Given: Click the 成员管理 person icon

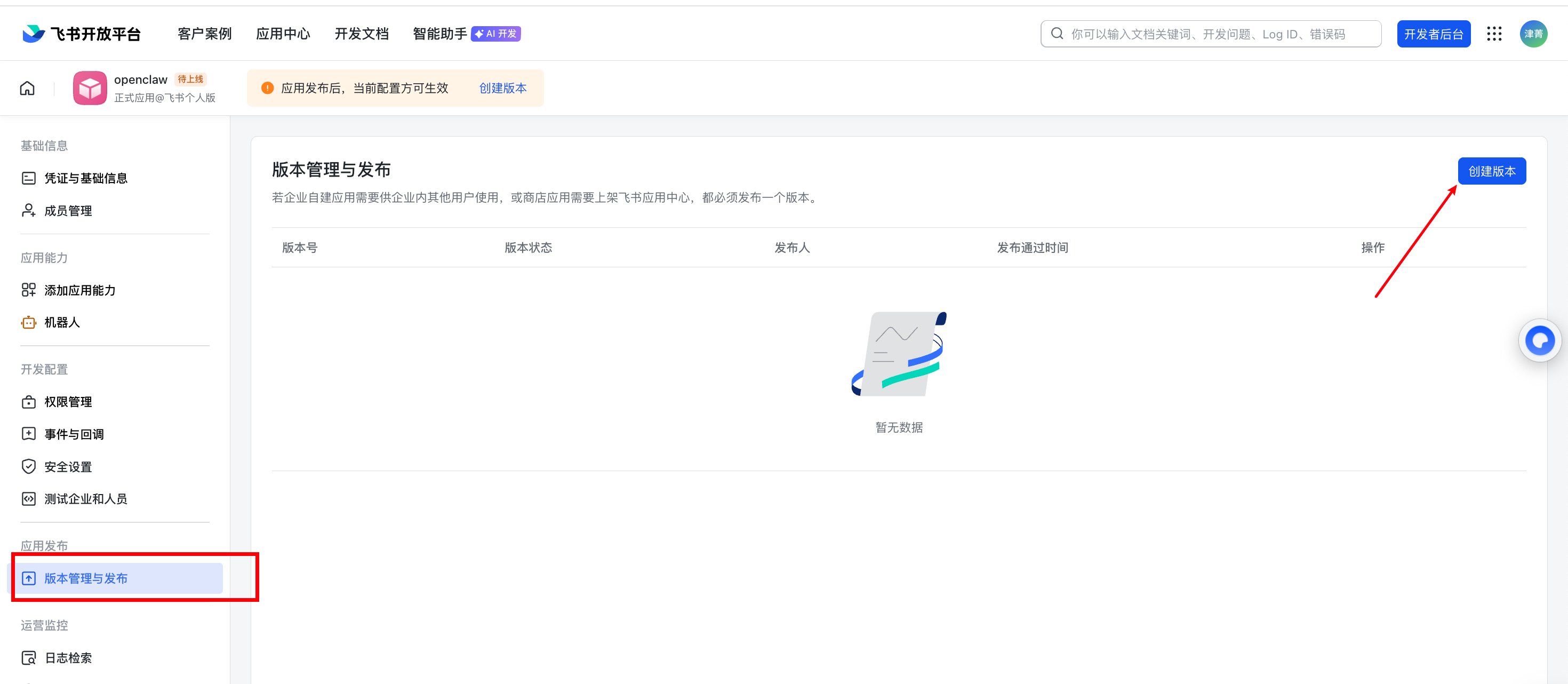Looking at the screenshot, I should tap(29, 211).
